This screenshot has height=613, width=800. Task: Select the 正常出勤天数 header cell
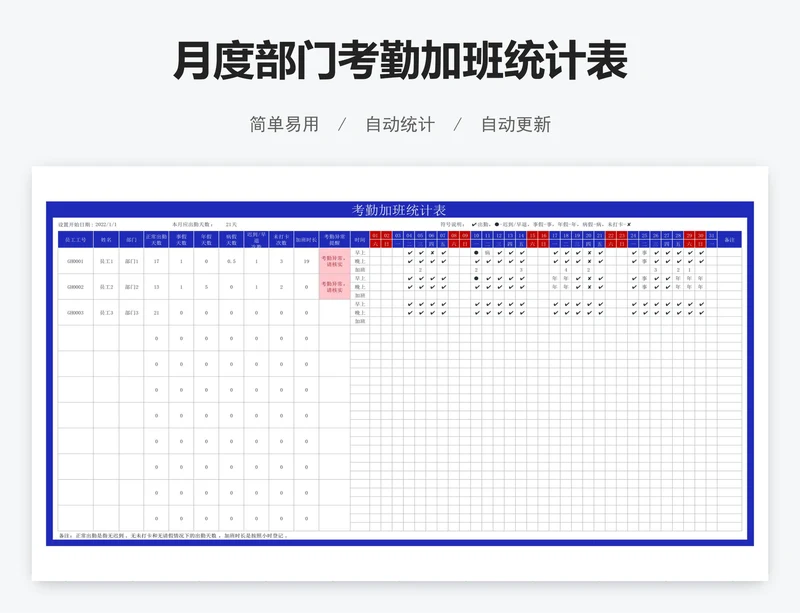point(156,240)
